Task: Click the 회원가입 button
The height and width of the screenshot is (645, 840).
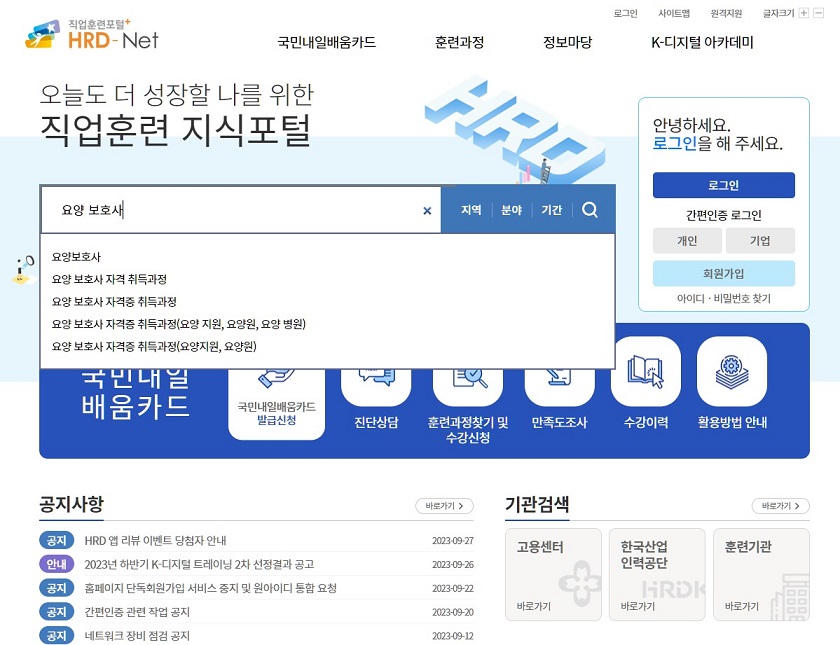Action: pyautogui.click(x=724, y=274)
